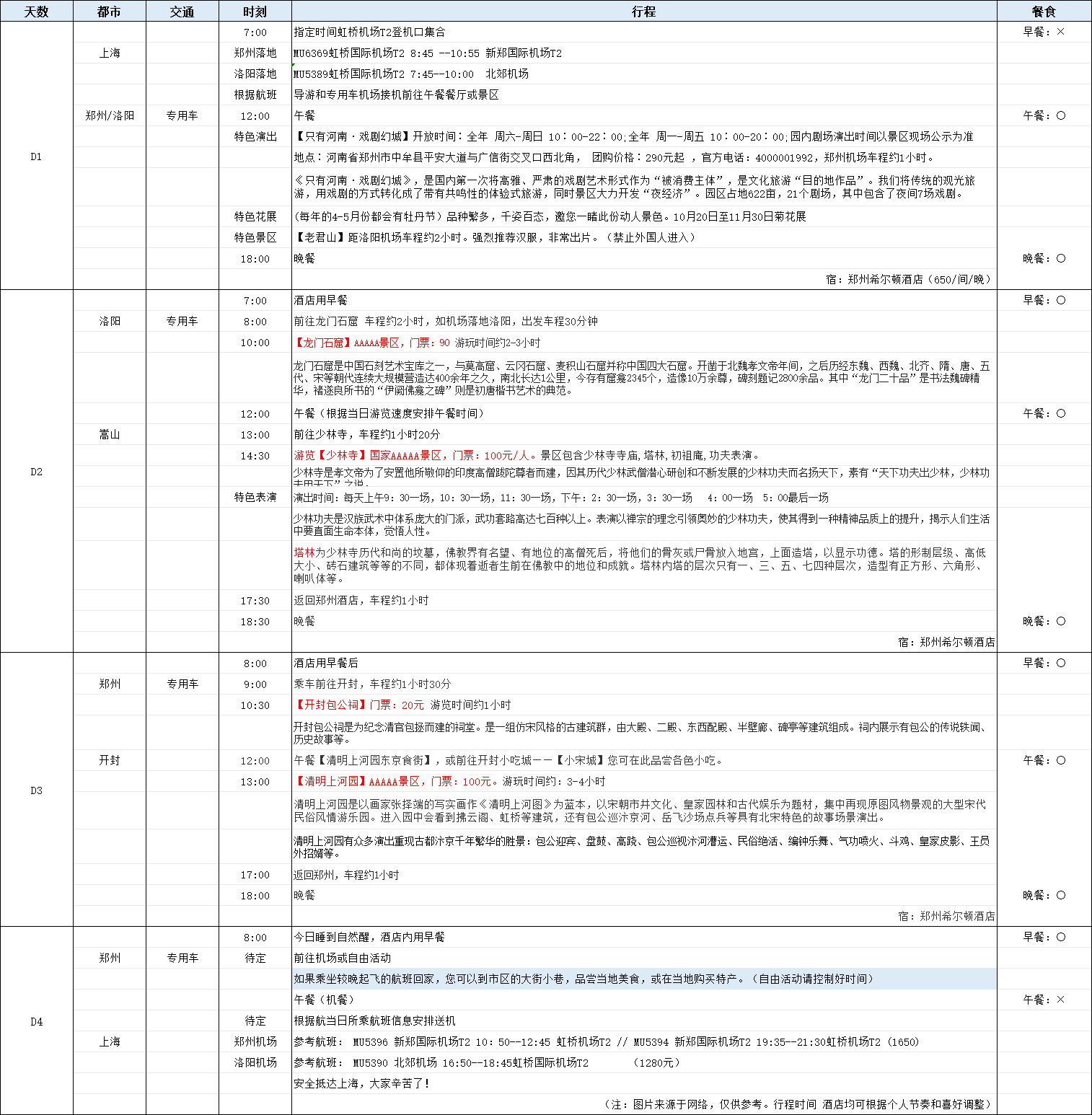1092x1115 pixels.
Task: Click the 14:30 time cell
Action: (x=255, y=456)
